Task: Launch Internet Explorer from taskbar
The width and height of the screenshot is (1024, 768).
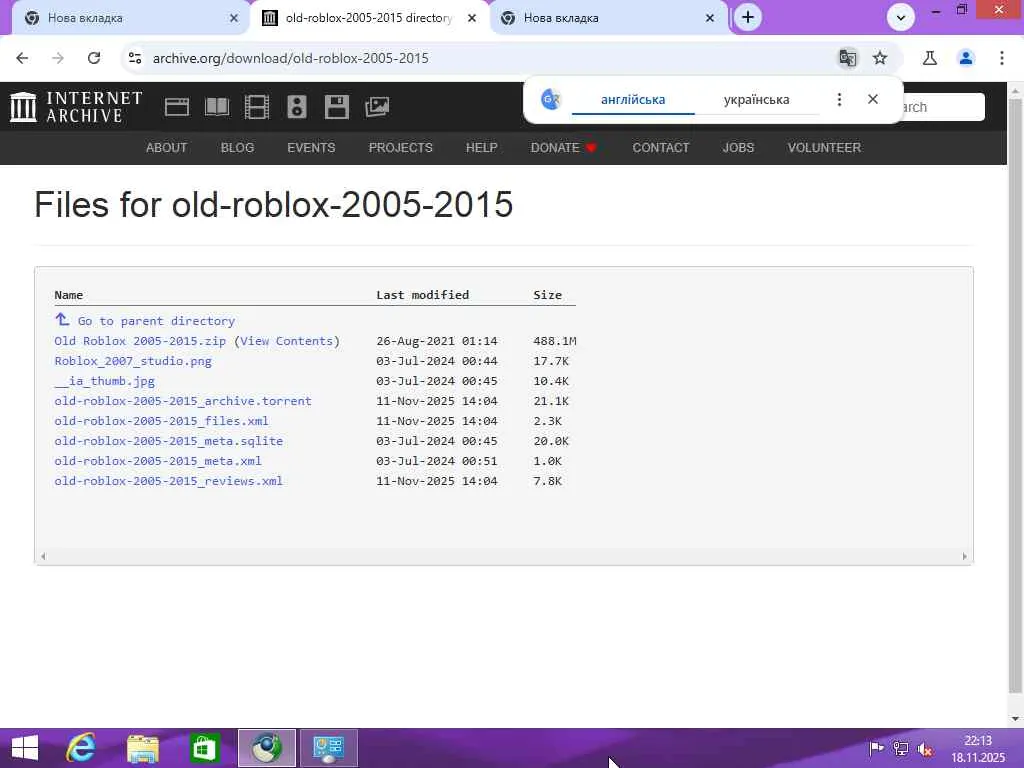Action: click(82, 748)
